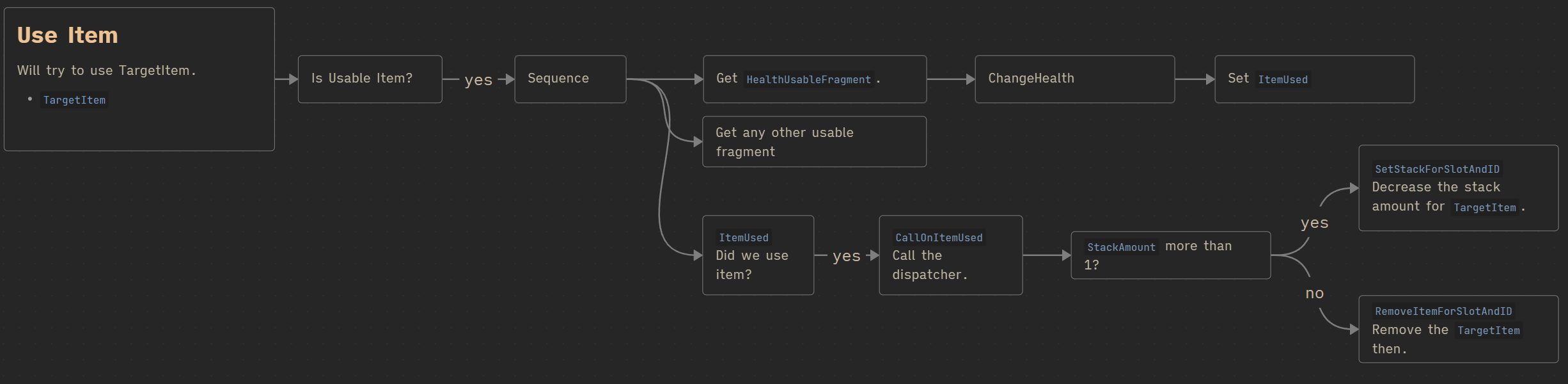
Task: Select the CallOnItemUsed code tag
Action: 939,238
